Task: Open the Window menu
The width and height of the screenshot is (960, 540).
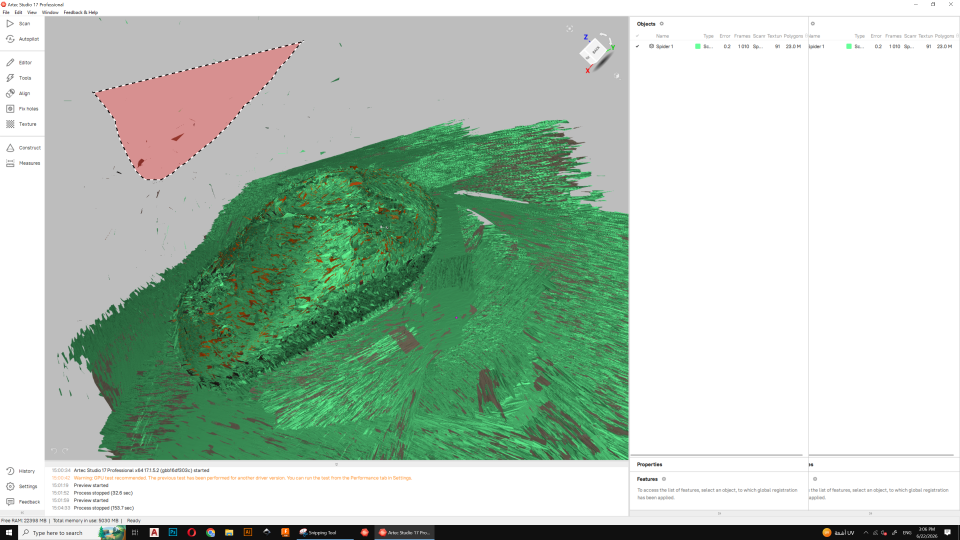Action: (50, 12)
